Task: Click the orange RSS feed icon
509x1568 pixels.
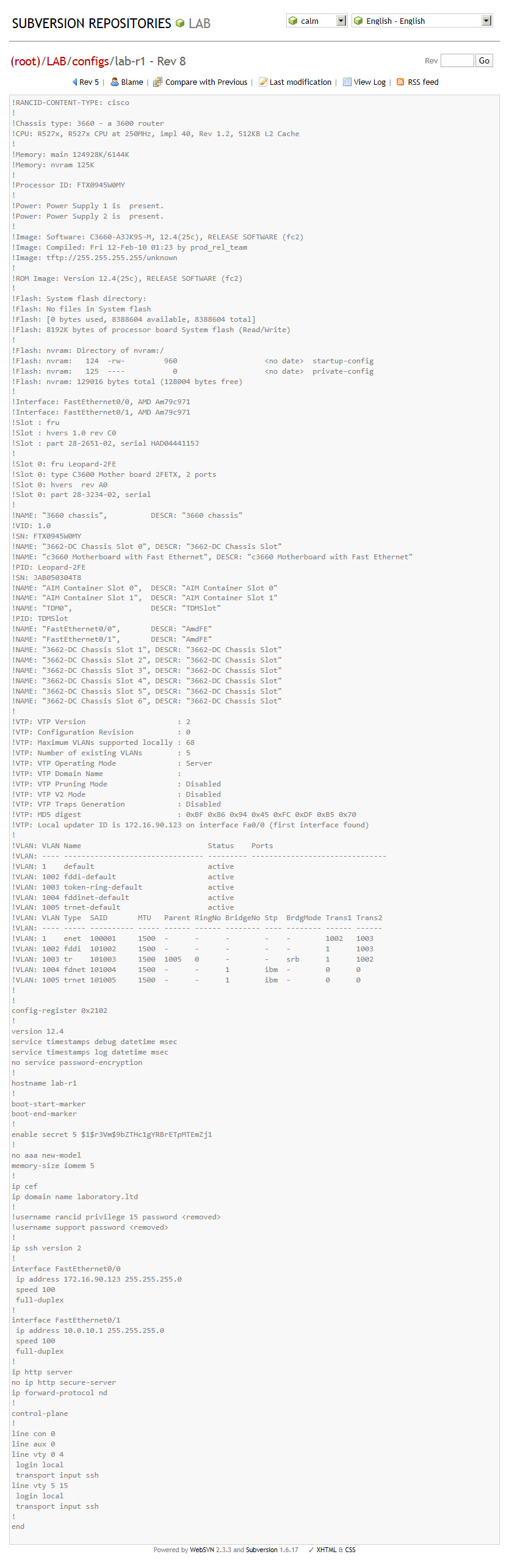Action: (x=400, y=82)
